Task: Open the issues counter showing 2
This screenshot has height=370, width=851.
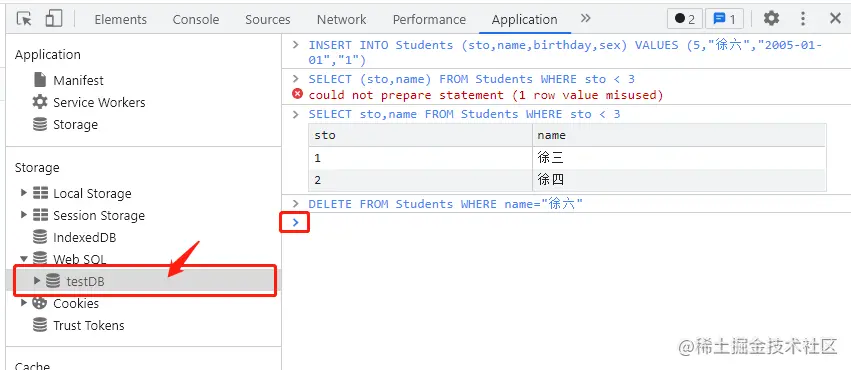Action: [685, 19]
